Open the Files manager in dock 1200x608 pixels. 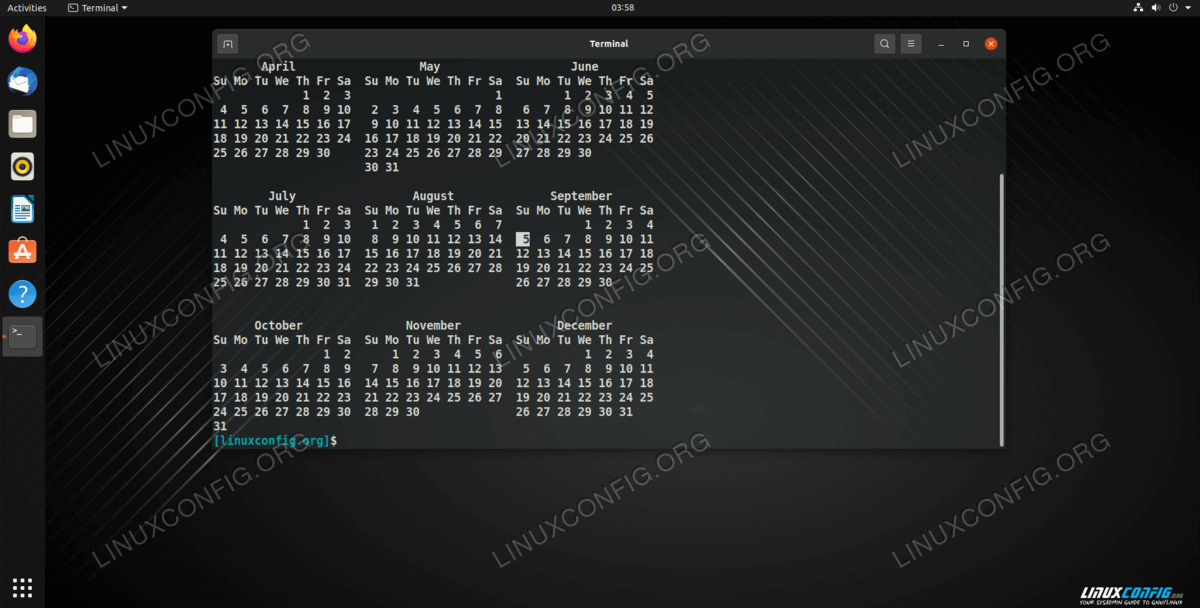(x=22, y=124)
